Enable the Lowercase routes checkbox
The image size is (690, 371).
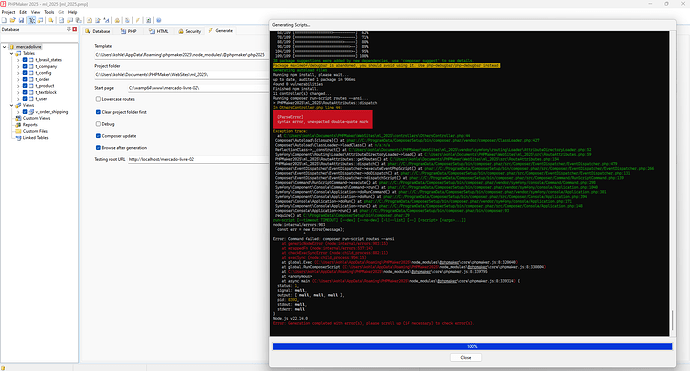(98, 99)
